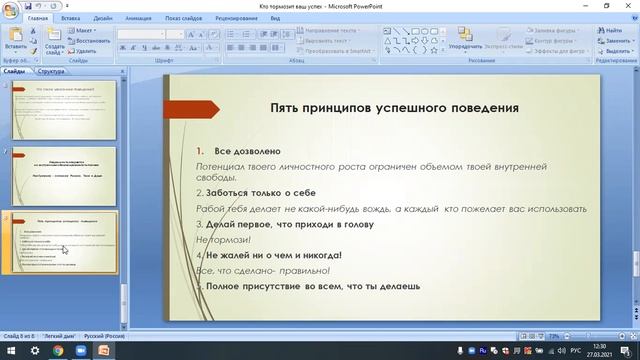This screenshot has width=640, height=360.
Task: Expand the Макет layout dropdown
Action: tap(82, 31)
